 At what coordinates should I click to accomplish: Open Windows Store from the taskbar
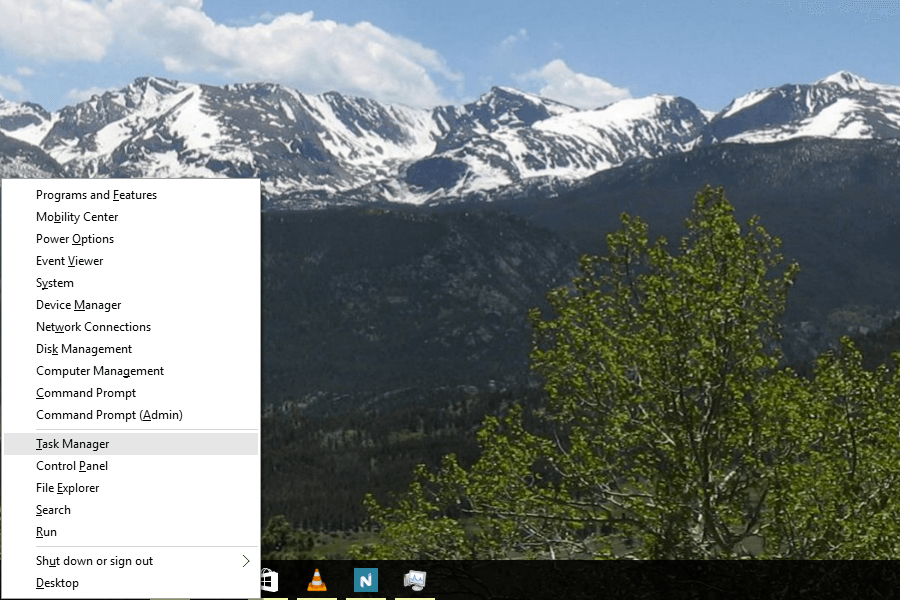pos(269,580)
